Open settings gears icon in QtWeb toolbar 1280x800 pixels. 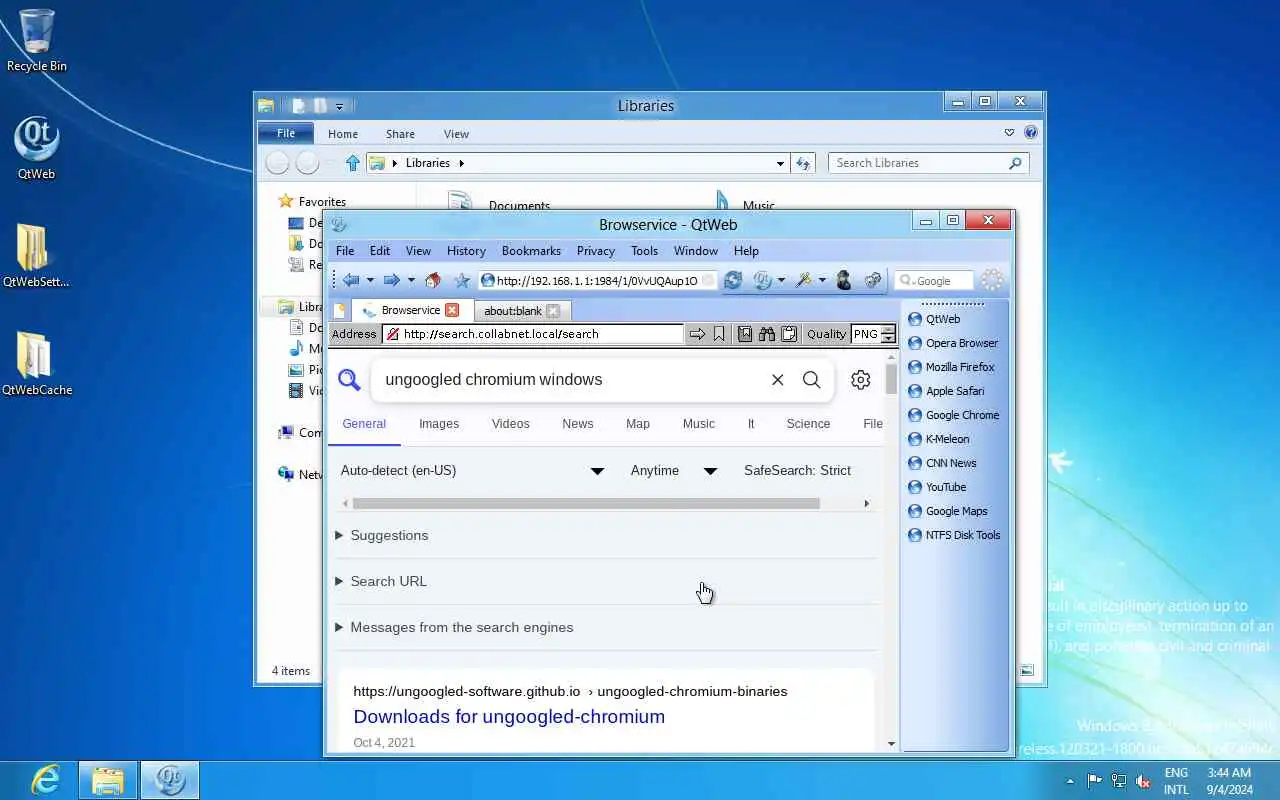(x=873, y=281)
